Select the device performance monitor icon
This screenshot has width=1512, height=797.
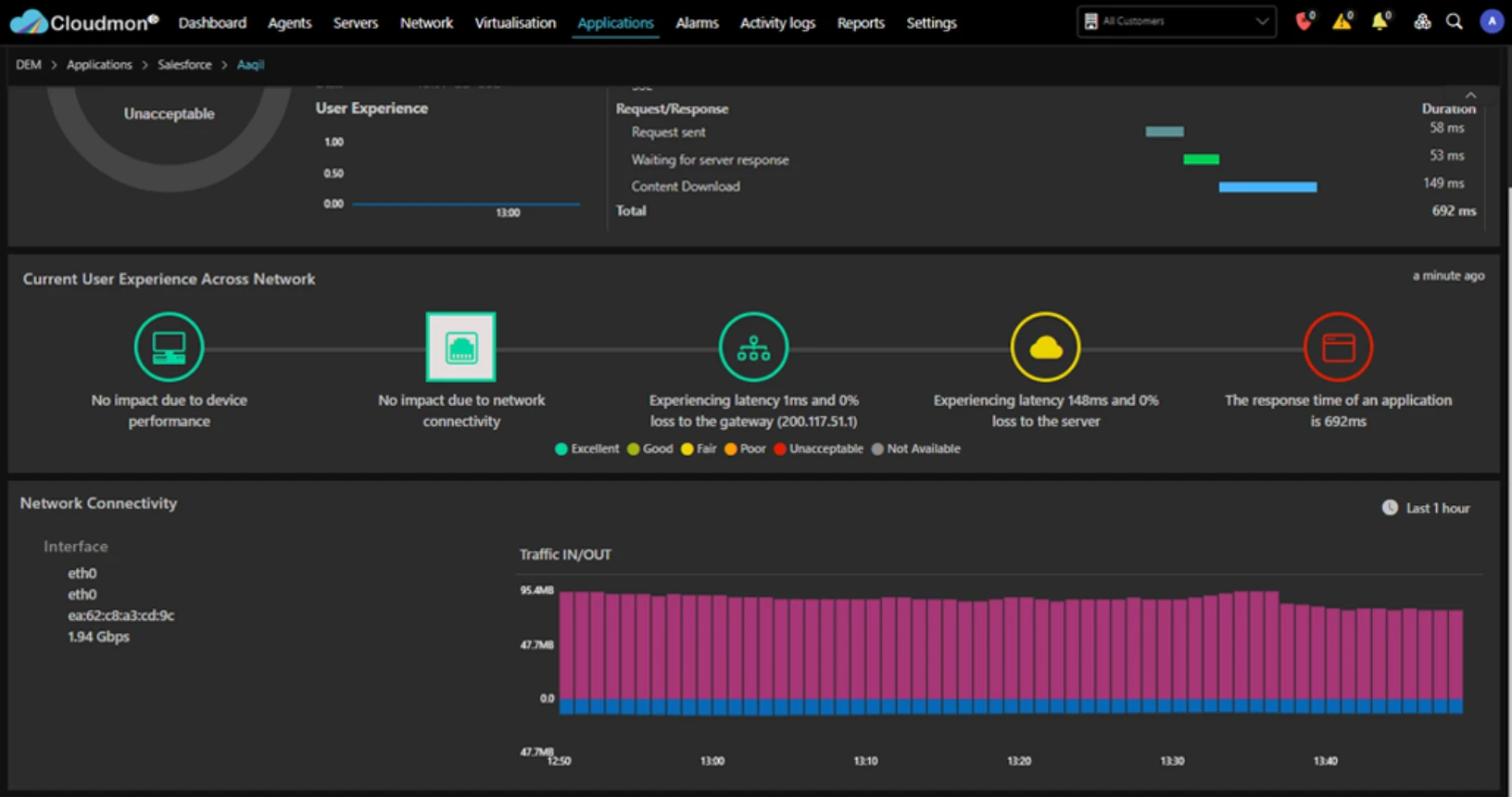point(169,348)
